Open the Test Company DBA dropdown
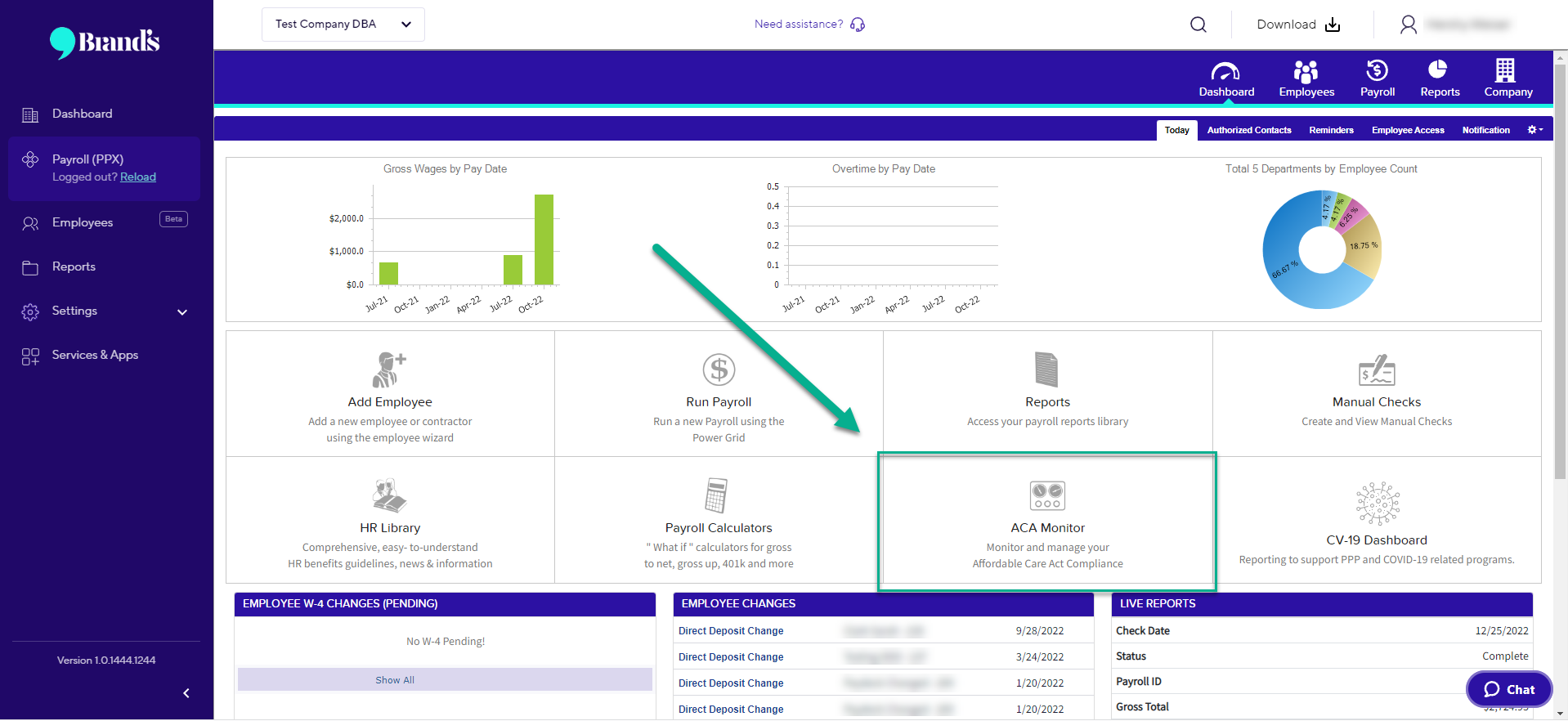1568x721 pixels. coord(343,25)
